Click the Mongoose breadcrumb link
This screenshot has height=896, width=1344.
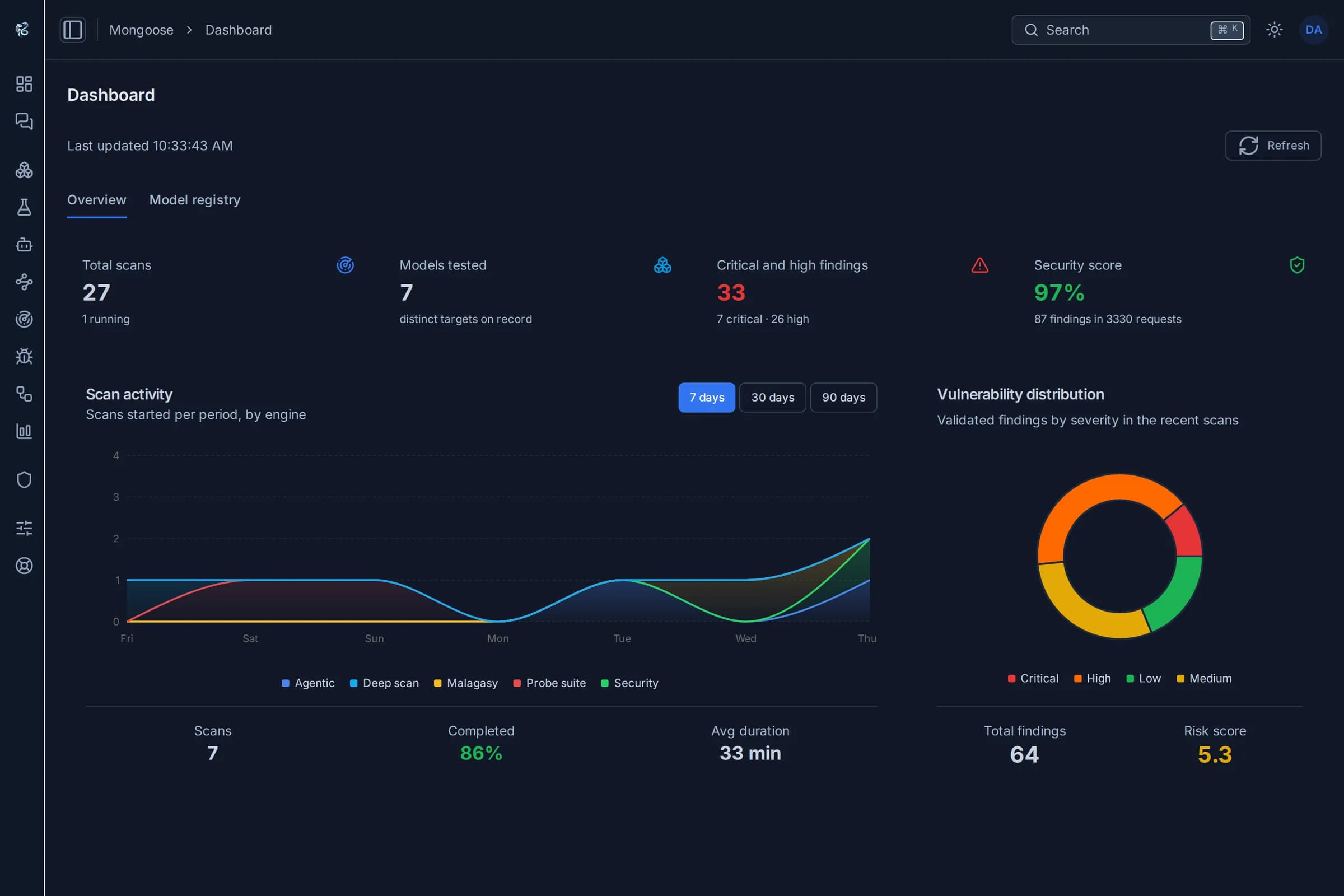[141, 30]
